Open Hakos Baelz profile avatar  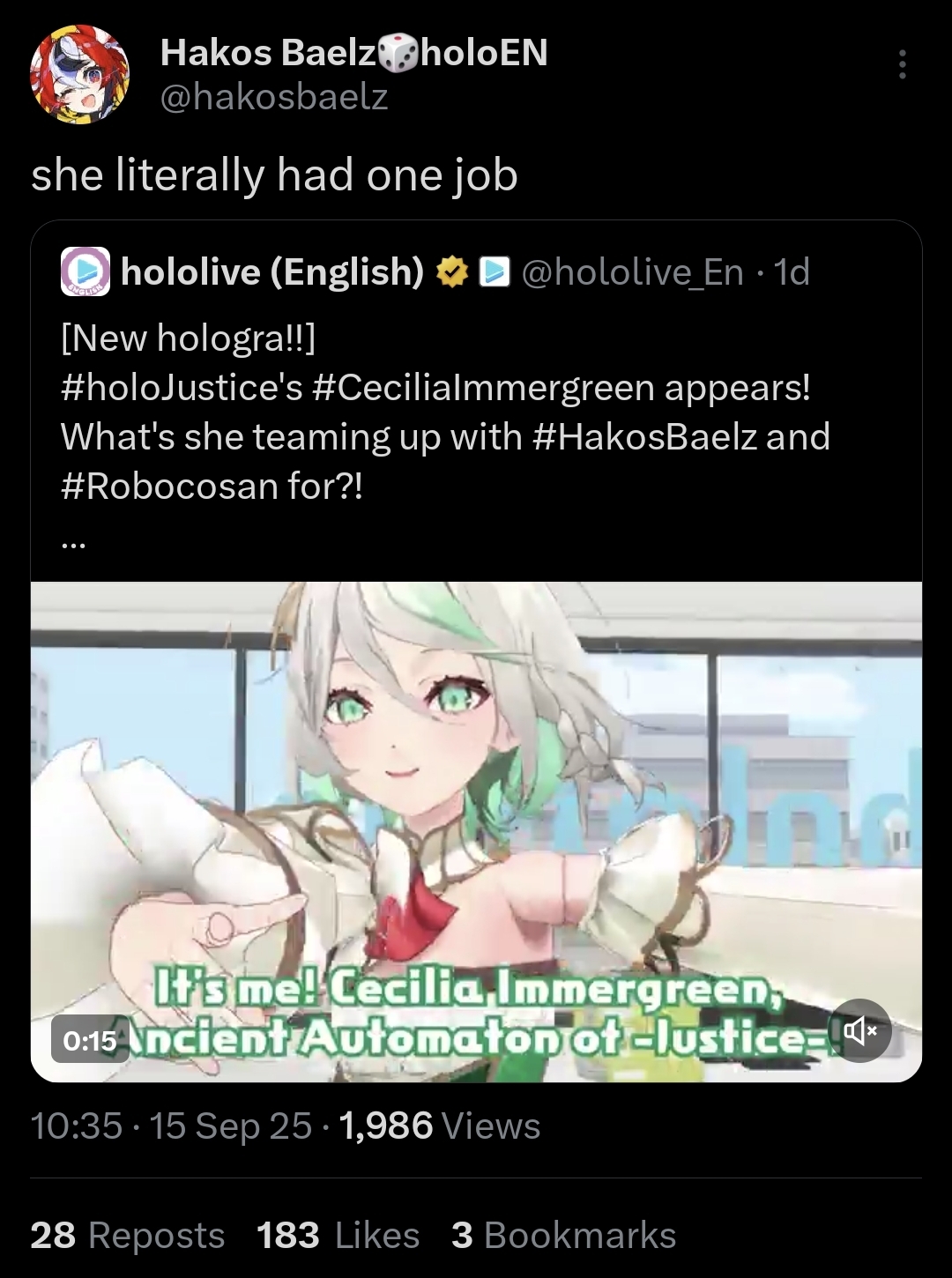pos(80,75)
